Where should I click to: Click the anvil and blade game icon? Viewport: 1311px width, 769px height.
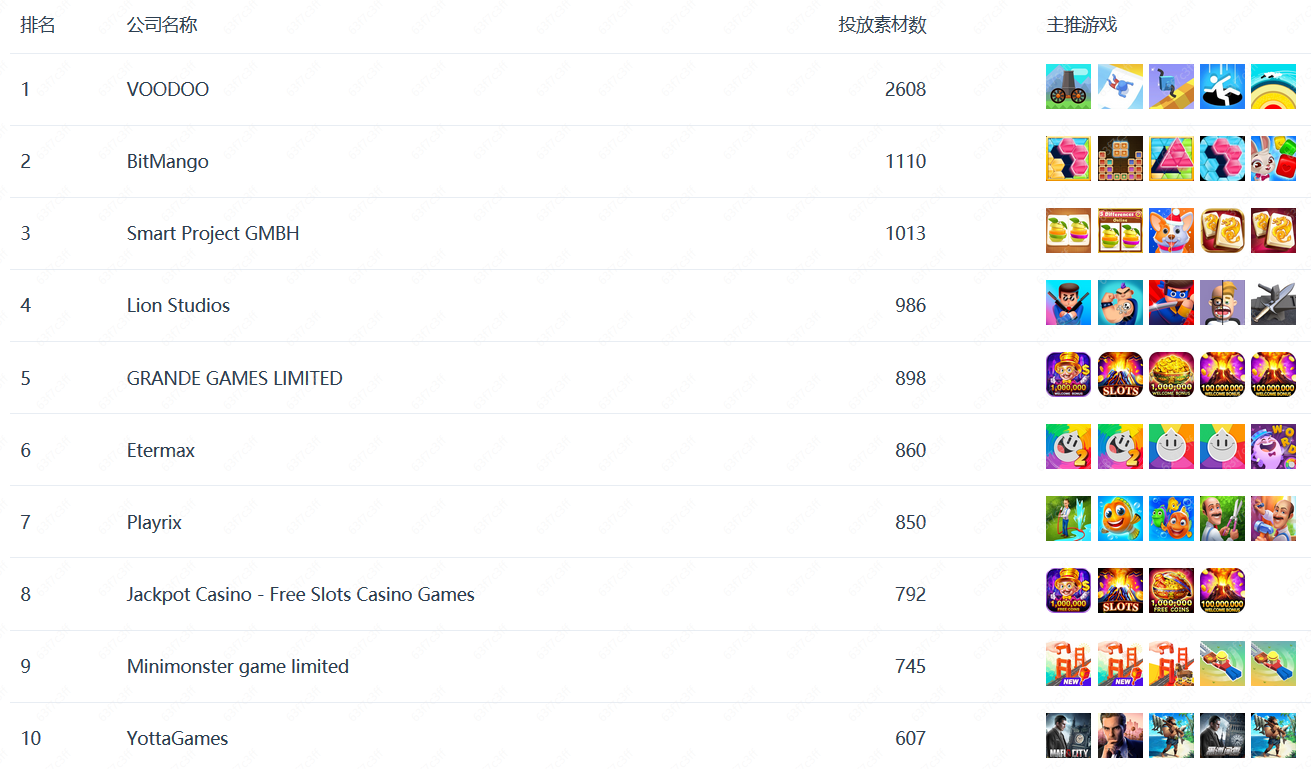pyautogui.click(x=1273, y=303)
